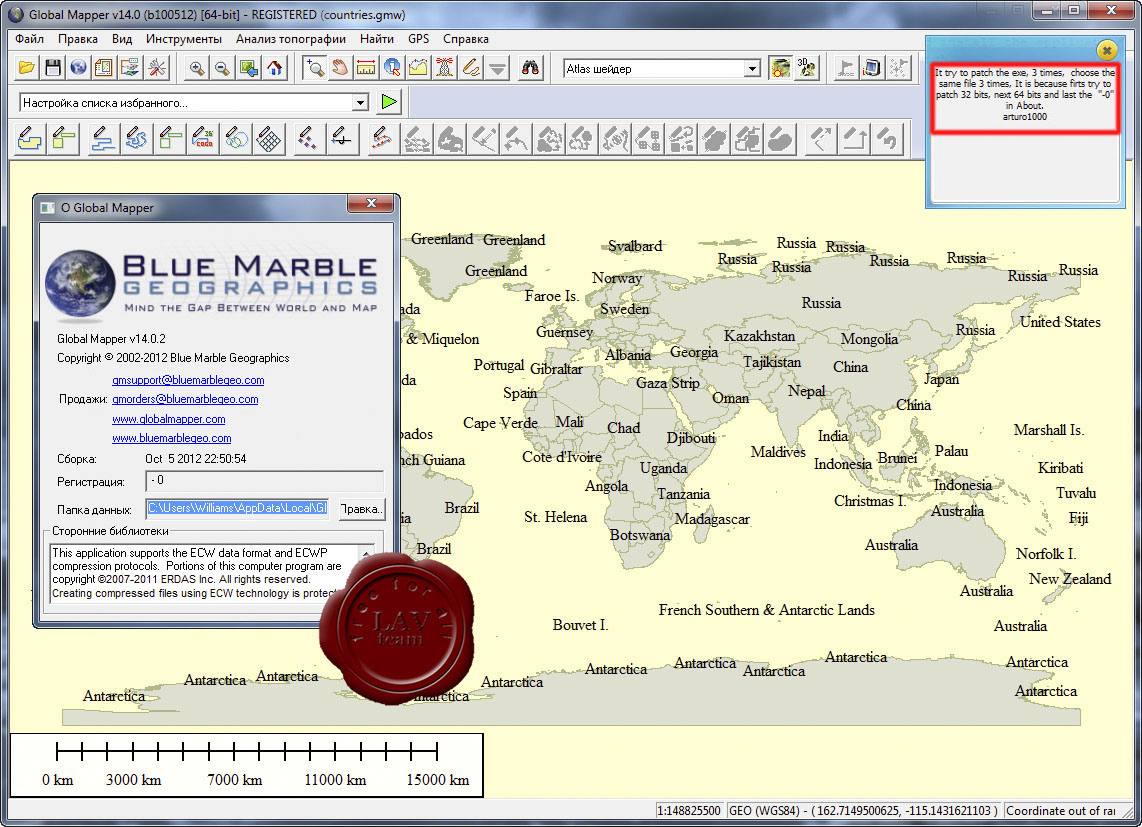Toggle hill shading sun icon
Screen dimensions: 1142x827
pos(780,68)
